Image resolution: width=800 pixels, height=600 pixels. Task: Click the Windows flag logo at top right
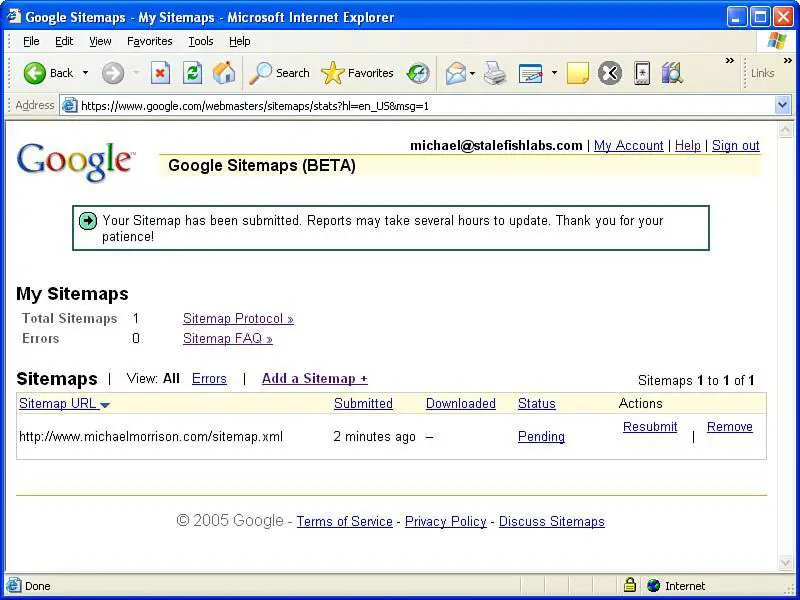click(x=777, y=41)
